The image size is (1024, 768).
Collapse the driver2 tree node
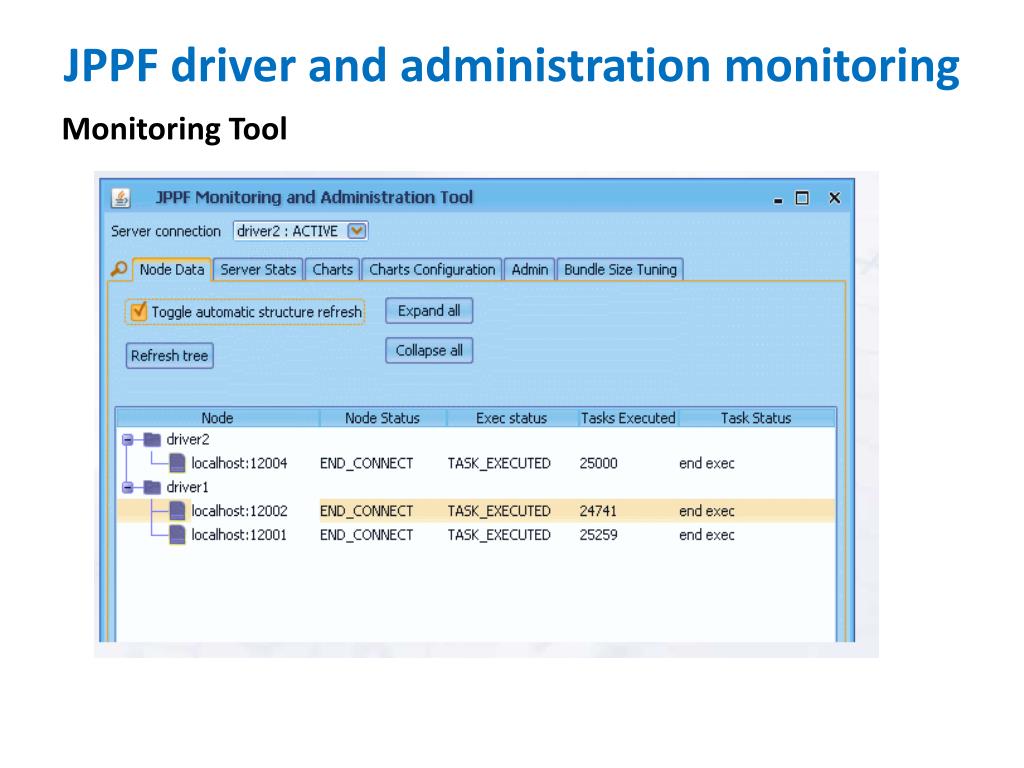[x=127, y=440]
